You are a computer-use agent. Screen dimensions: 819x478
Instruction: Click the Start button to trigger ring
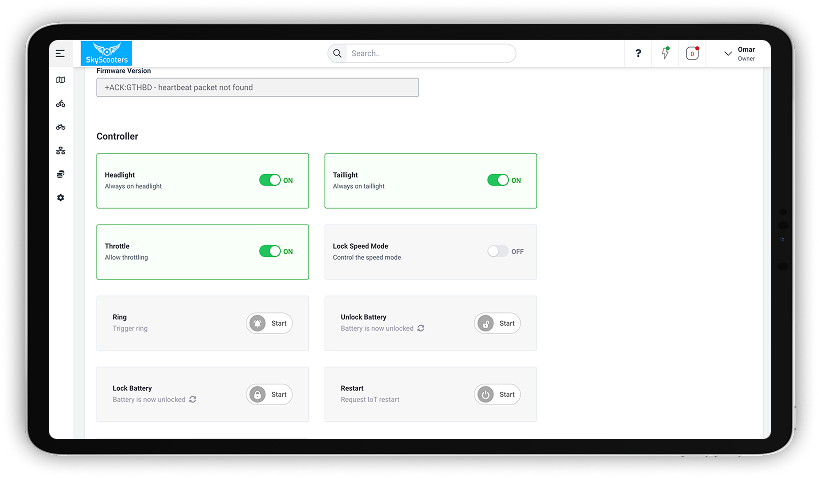point(270,323)
